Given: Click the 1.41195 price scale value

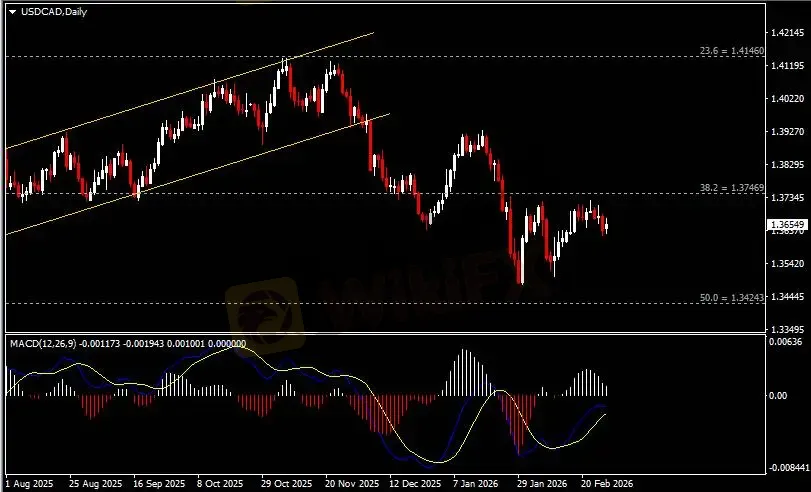Looking at the screenshot, I should click(x=787, y=66).
